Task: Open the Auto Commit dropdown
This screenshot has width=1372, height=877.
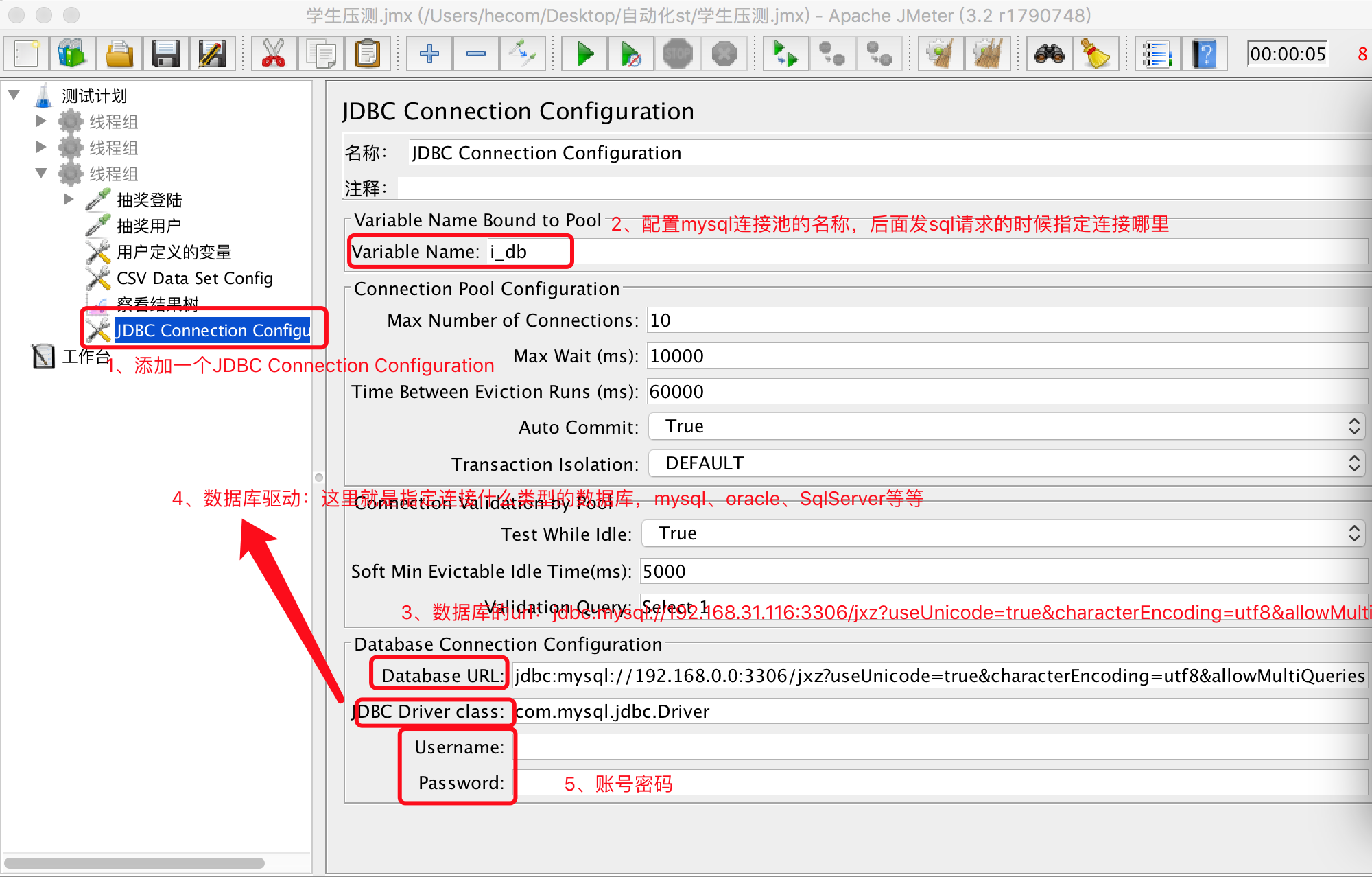Action: click(1006, 426)
